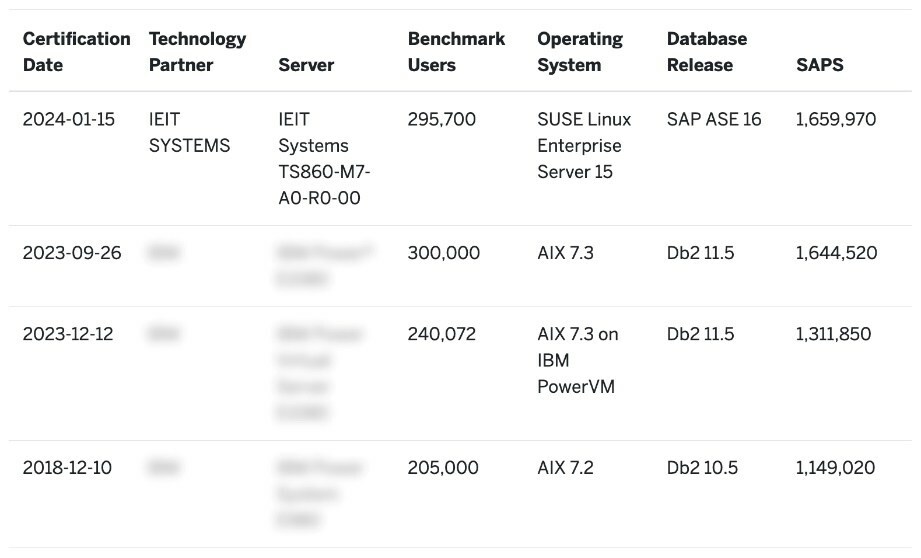
Task: Click the 2023-09-26 certification date
Action: (72, 253)
